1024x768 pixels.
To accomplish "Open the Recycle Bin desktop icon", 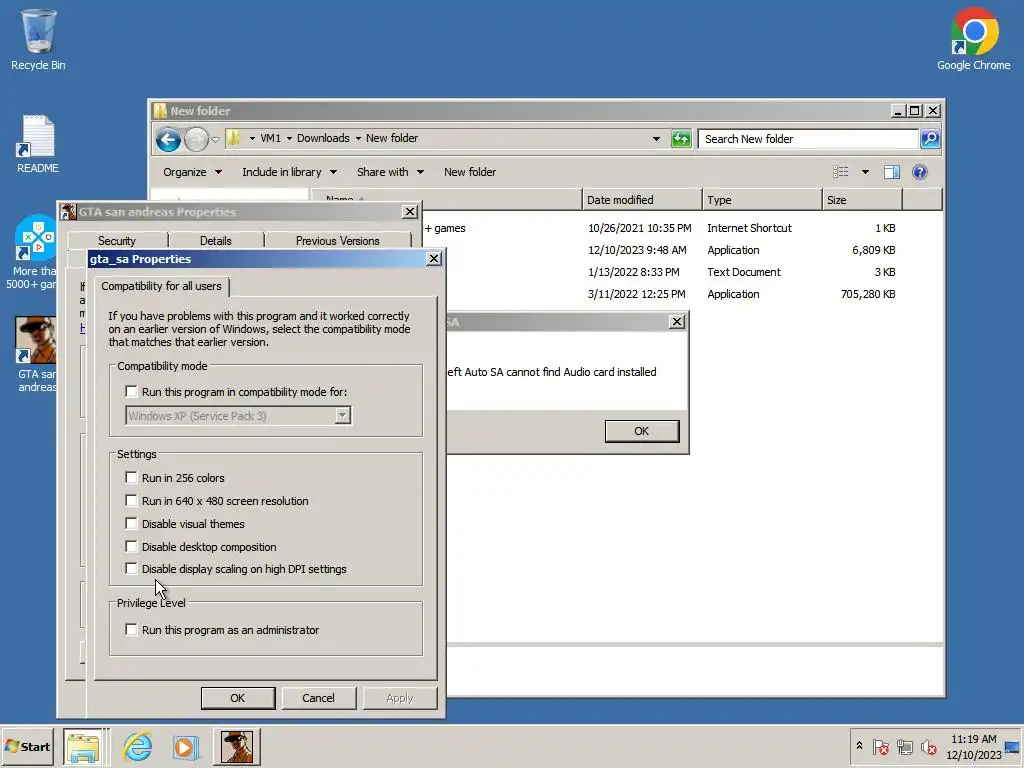I will [x=38, y=39].
